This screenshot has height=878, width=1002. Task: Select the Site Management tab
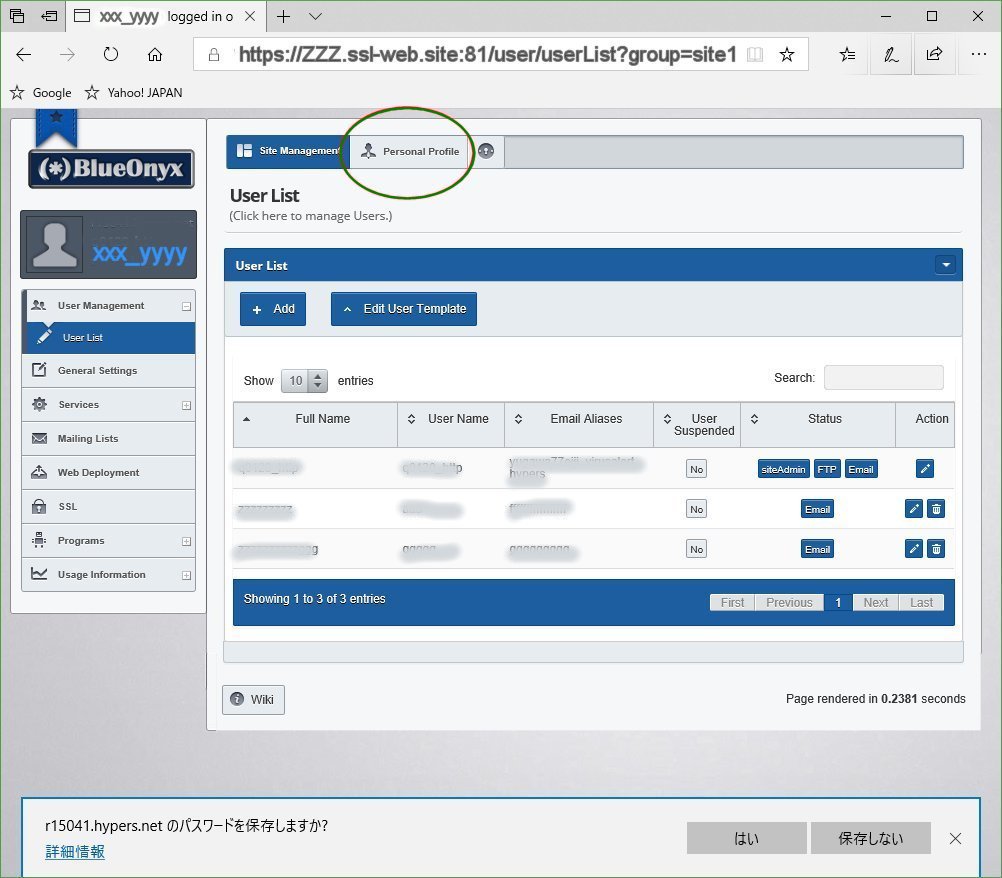point(288,151)
